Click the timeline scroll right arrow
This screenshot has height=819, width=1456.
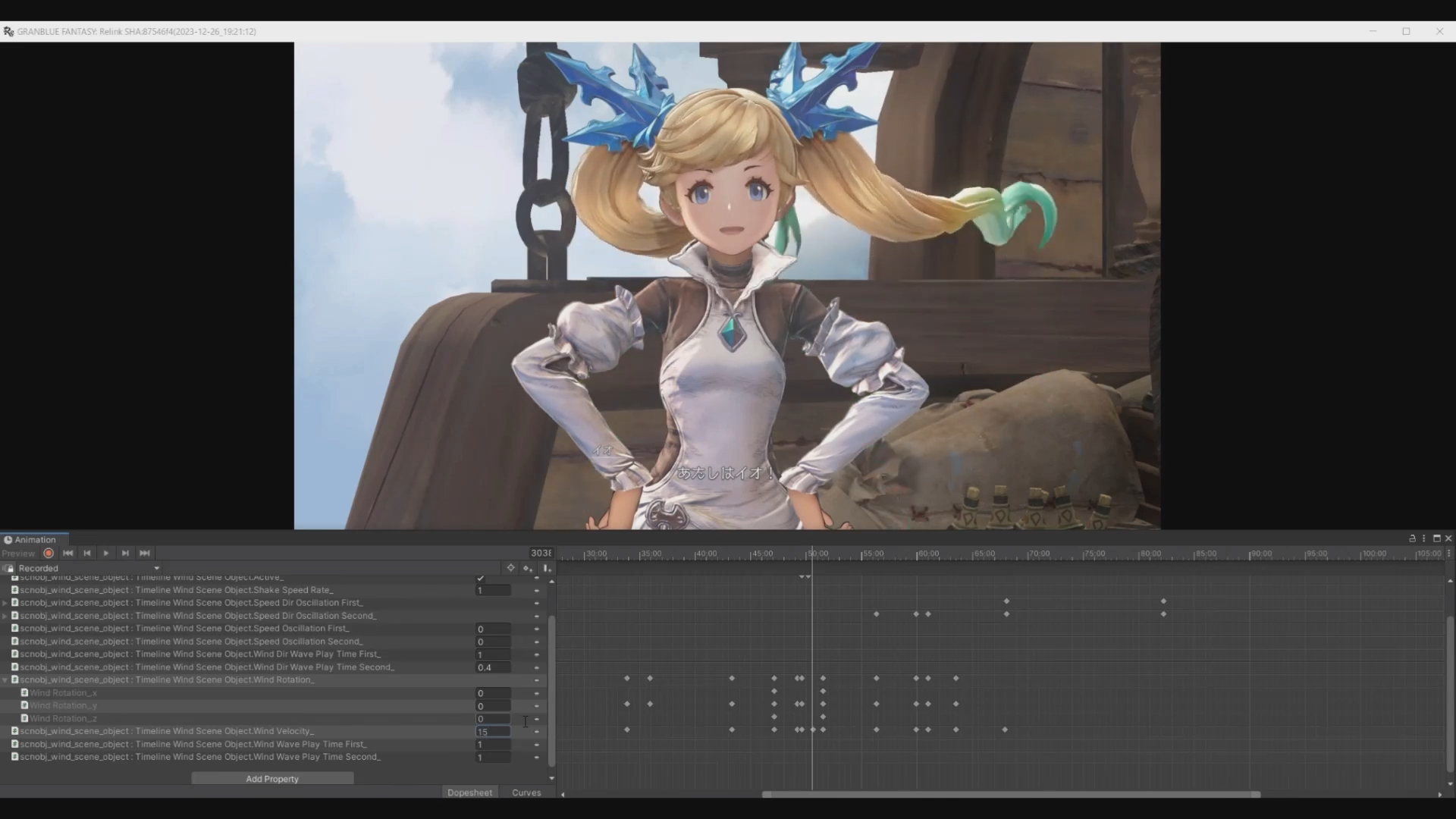pyautogui.click(x=1439, y=795)
